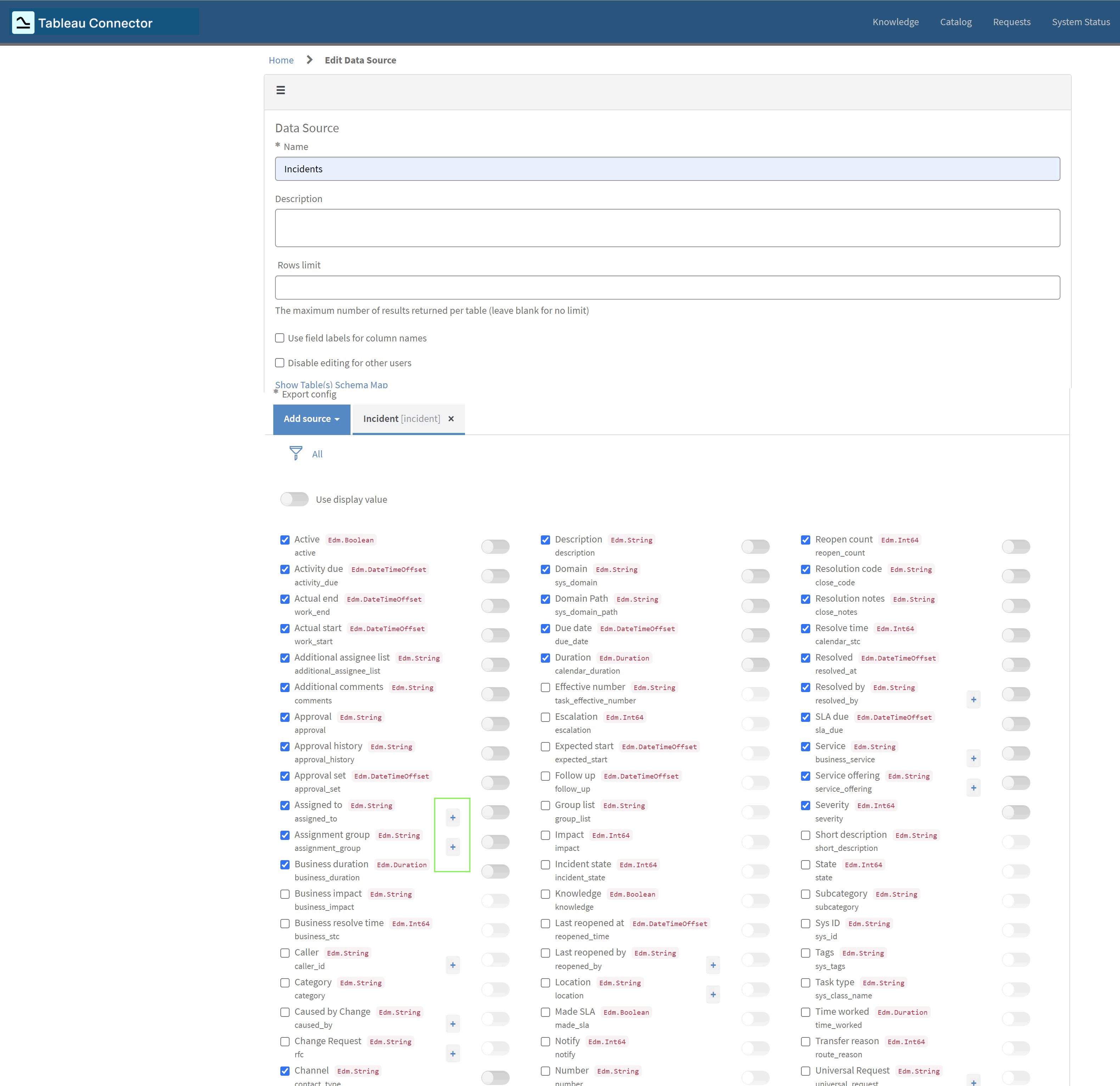Toggle the Use display value switch
1120x1086 pixels.
tap(294, 499)
